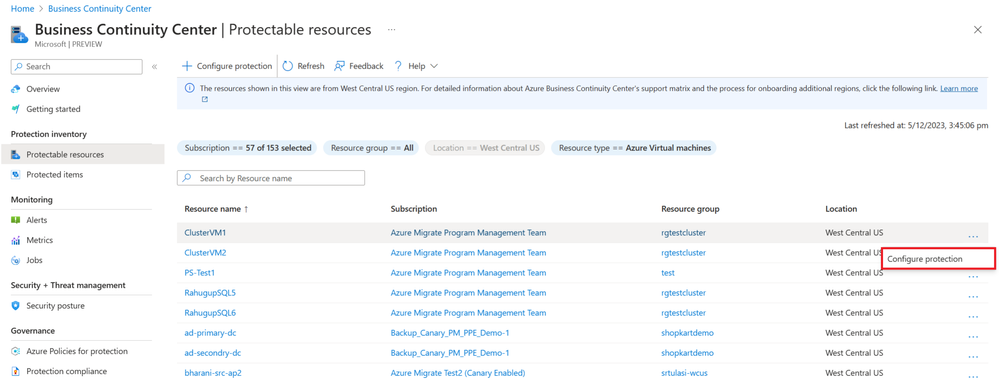This screenshot has height=389, width=999.
Task: Open the ClusterVM1 resource link
Action: tap(205, 233)
